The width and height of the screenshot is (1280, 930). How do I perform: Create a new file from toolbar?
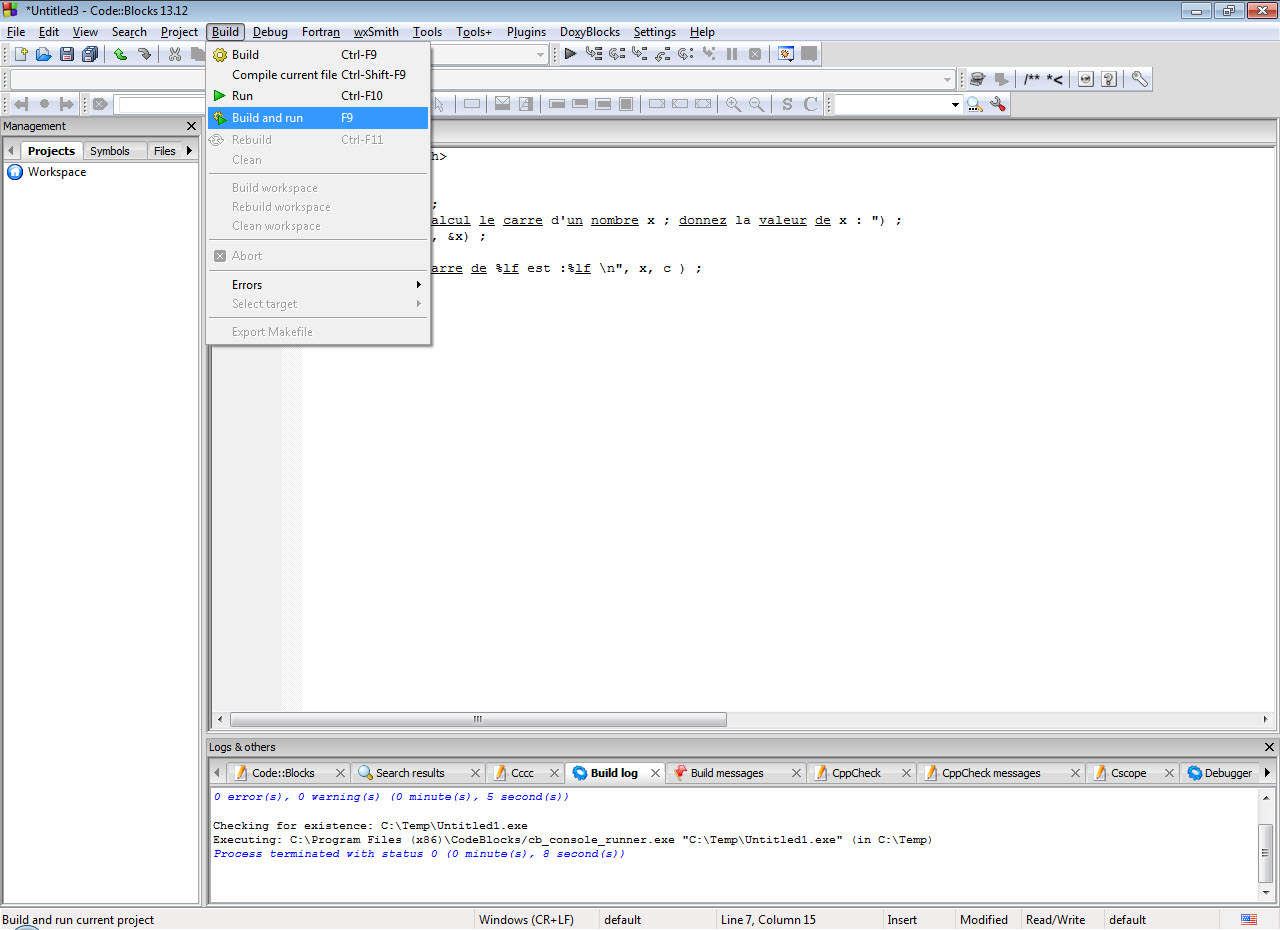20,54
